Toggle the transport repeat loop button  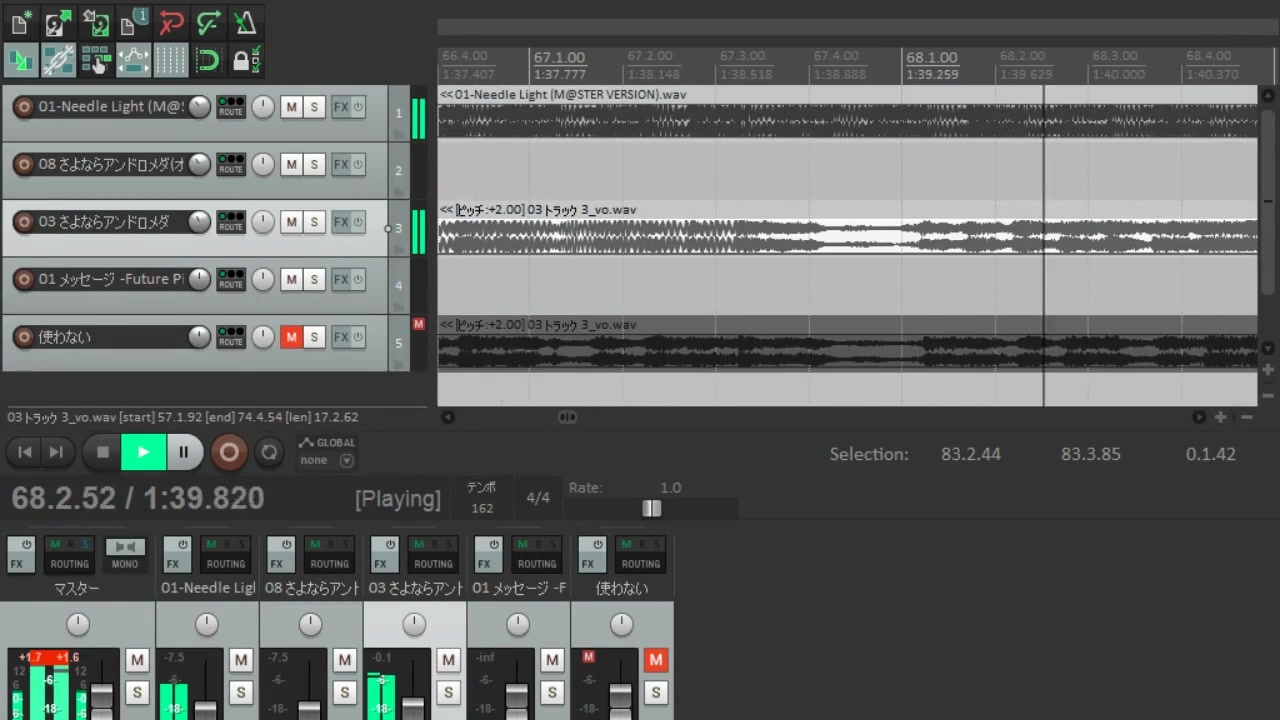(269, 452)
